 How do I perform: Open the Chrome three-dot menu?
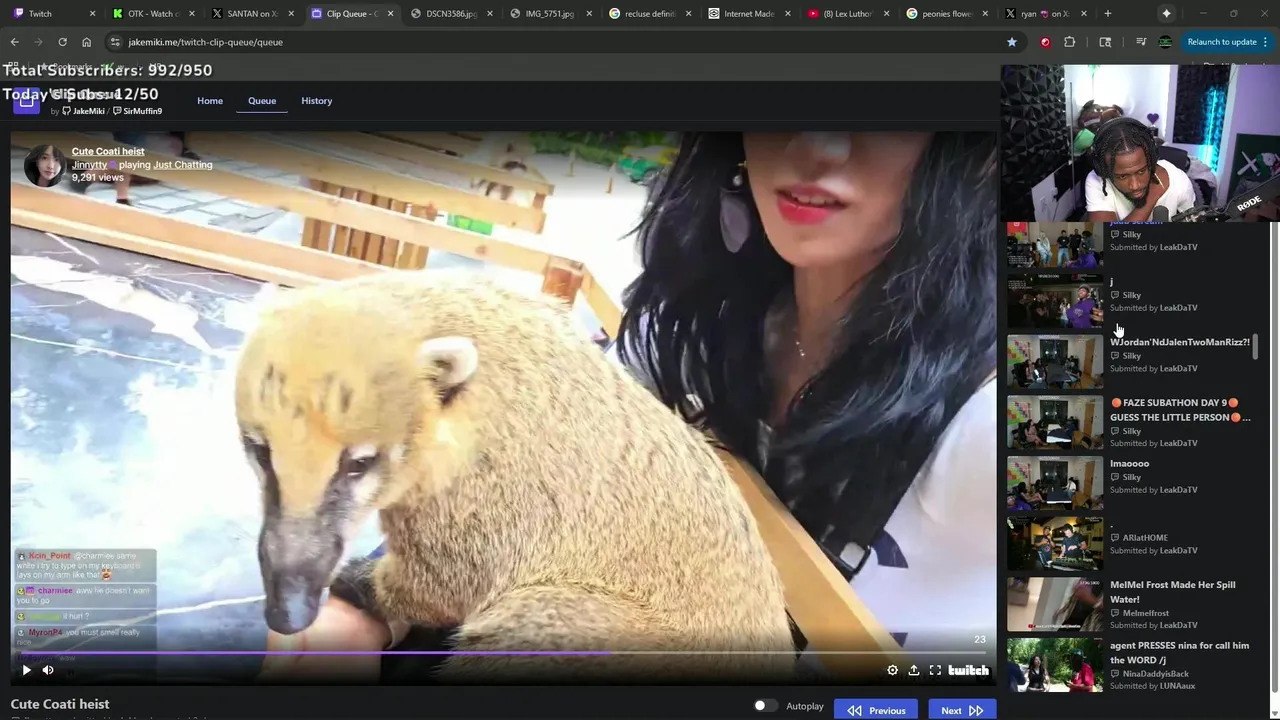click(x=1266, y=42)
